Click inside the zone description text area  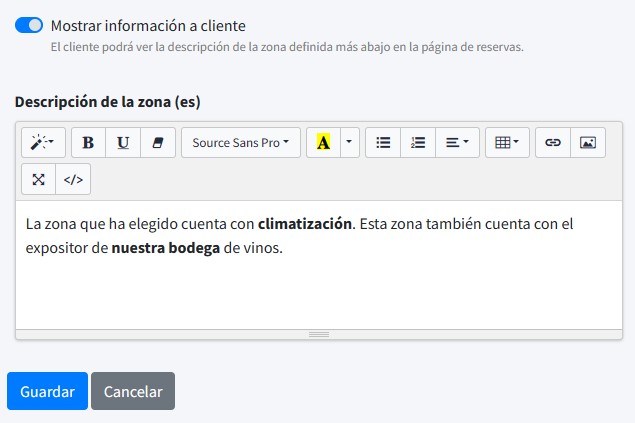(318, 285)
